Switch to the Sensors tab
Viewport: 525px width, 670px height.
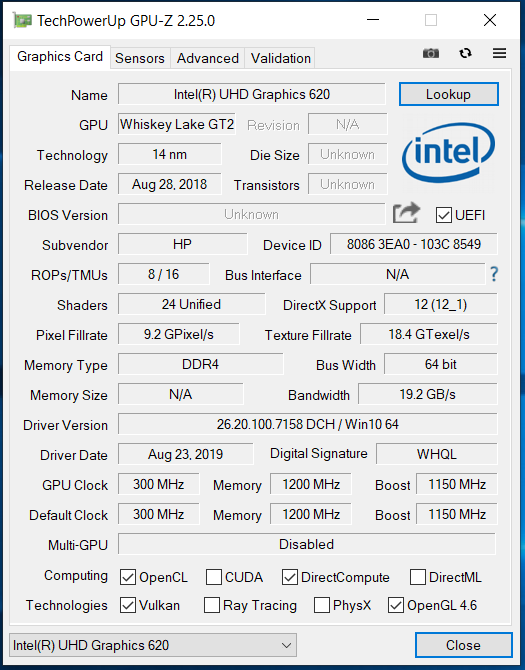[140, 58]
